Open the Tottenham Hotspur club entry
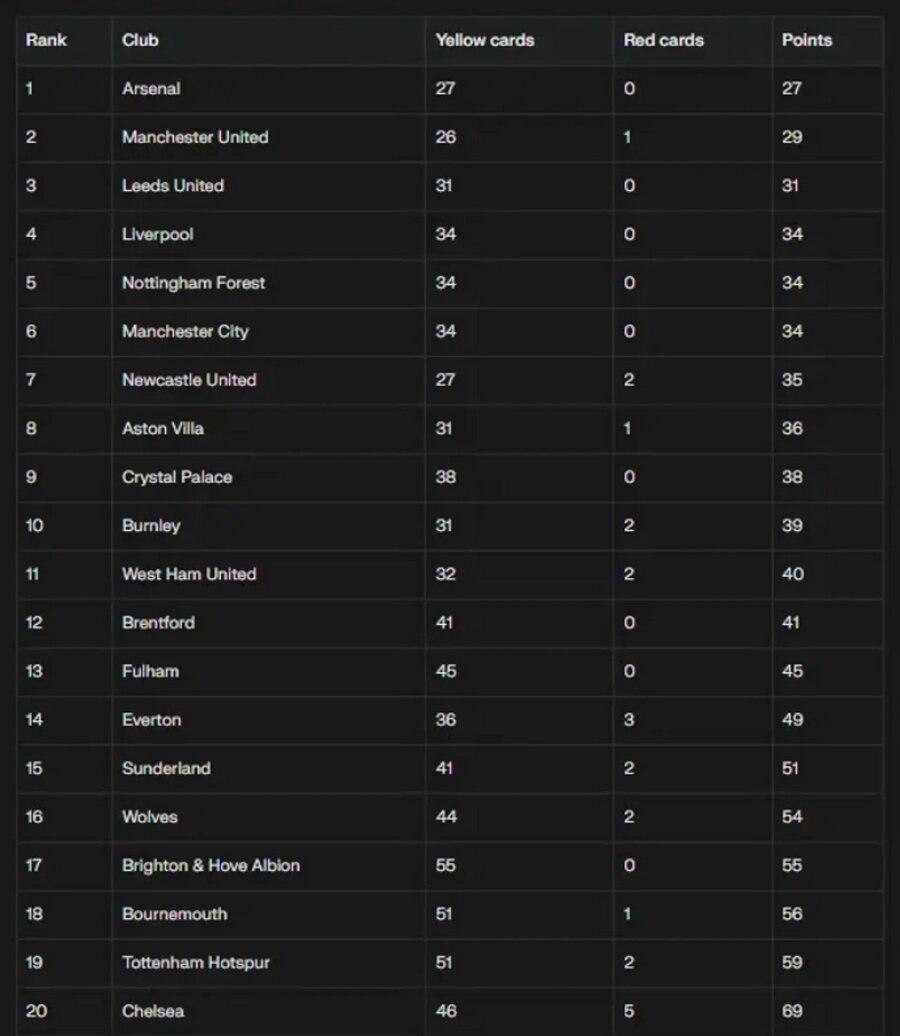The image size is (900, 1036). pyautogui.click(x=196, y=963)
